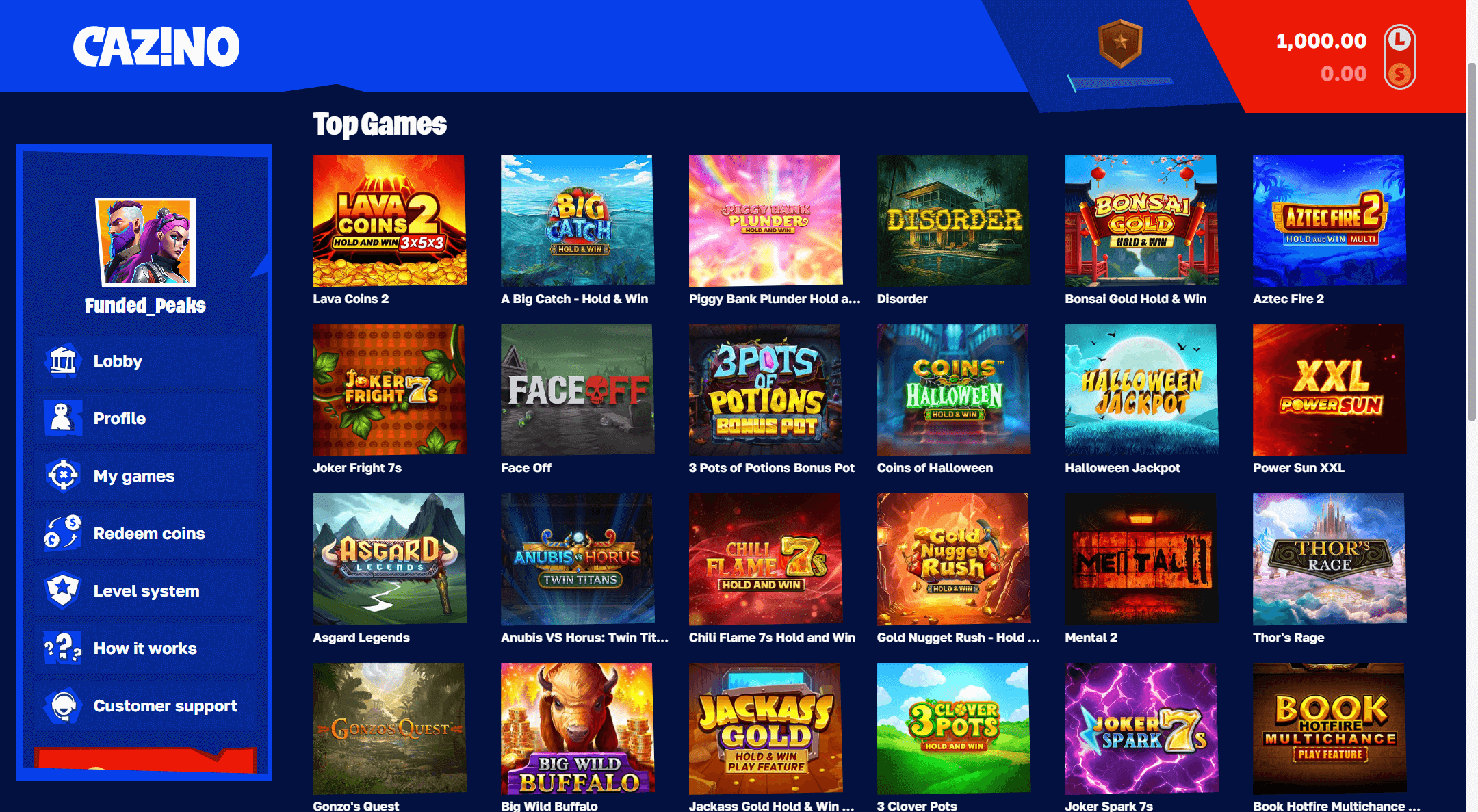Click the Profile person icon
Image resolution: width=1478 pixels, height=812 pixels.
click(63, 418)
